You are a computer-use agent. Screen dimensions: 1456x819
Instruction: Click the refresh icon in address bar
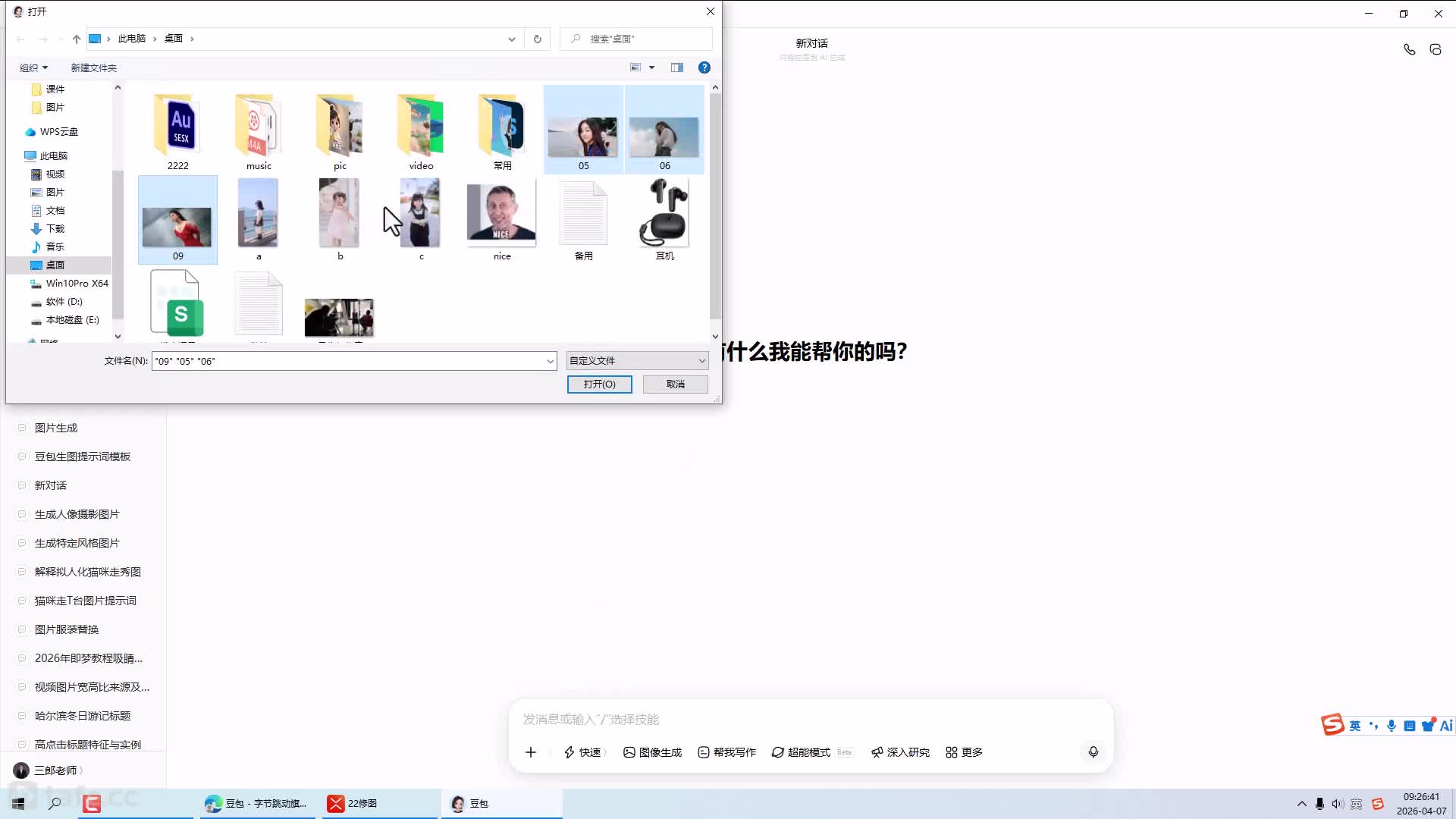538,39
